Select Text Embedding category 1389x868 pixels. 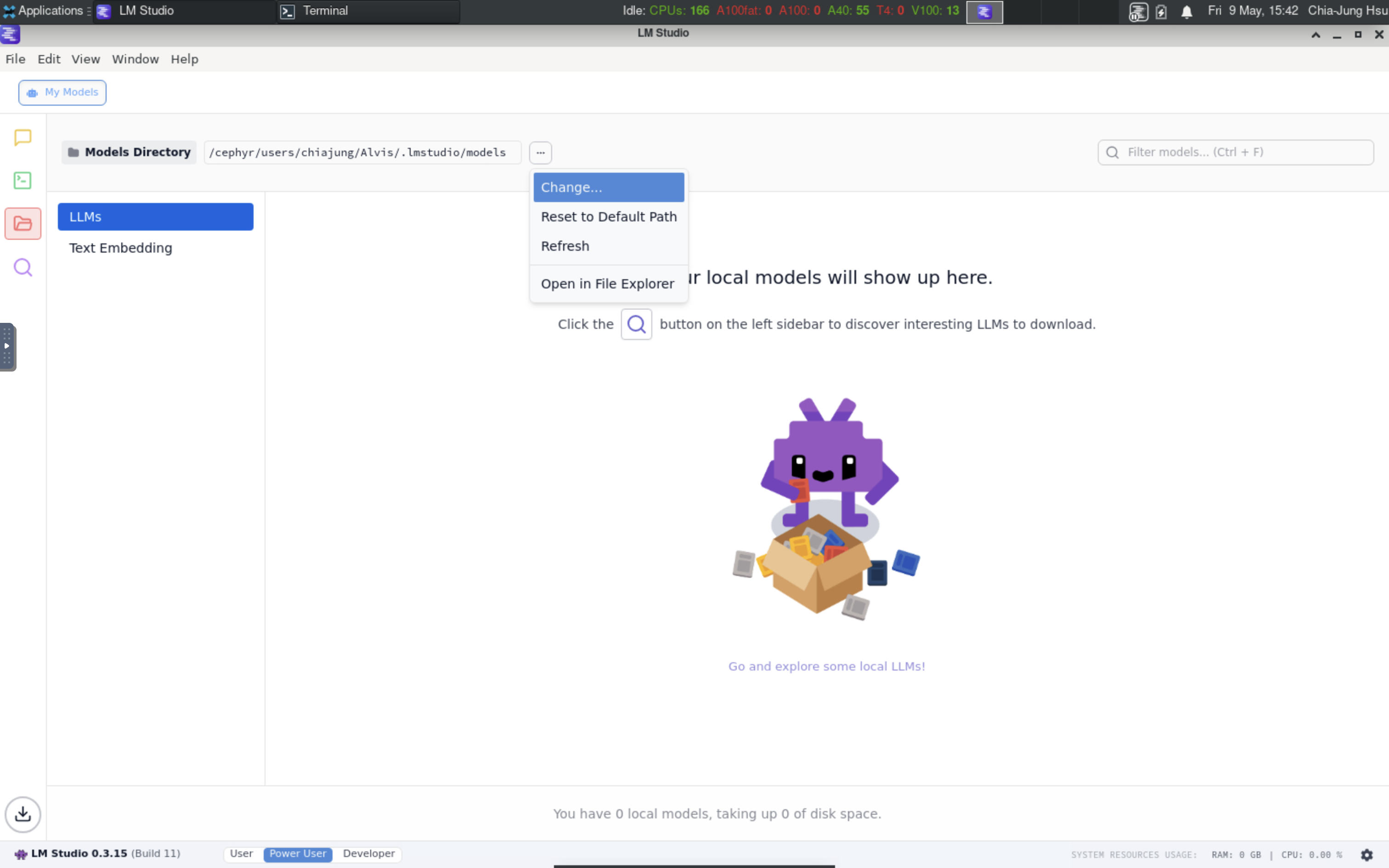[x=120, y=248]
